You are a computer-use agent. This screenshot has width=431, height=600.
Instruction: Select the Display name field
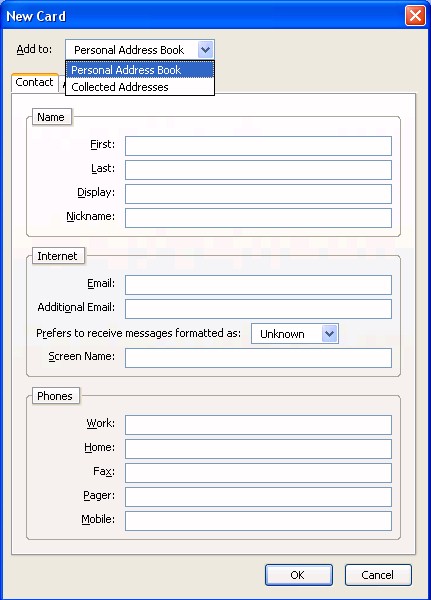tap(258, 194)
